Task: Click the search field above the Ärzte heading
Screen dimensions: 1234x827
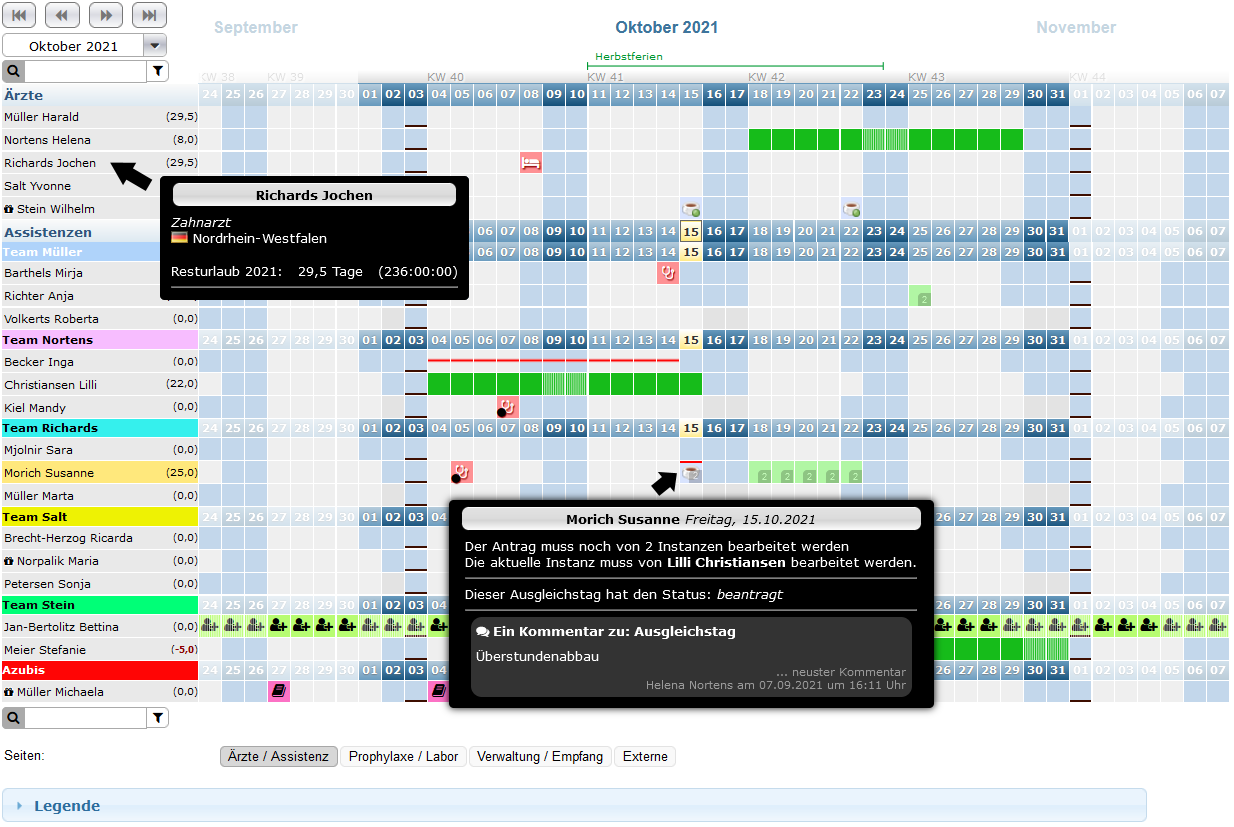Action: tap(85, 71)
